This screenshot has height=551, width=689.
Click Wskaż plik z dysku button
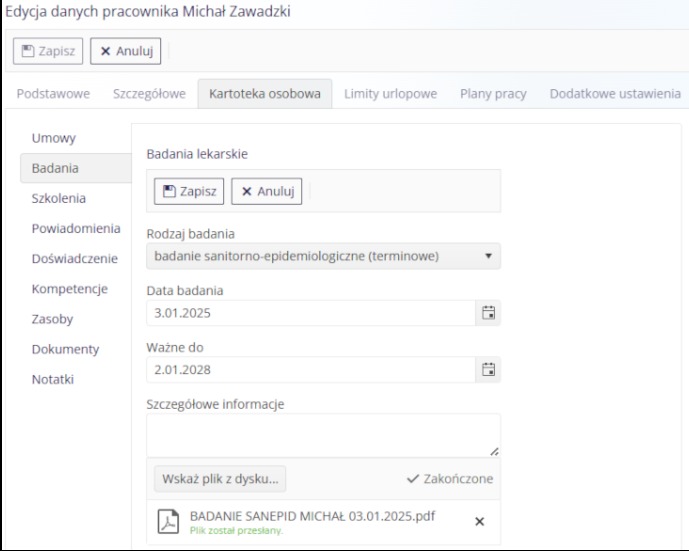tap(220, 478)
